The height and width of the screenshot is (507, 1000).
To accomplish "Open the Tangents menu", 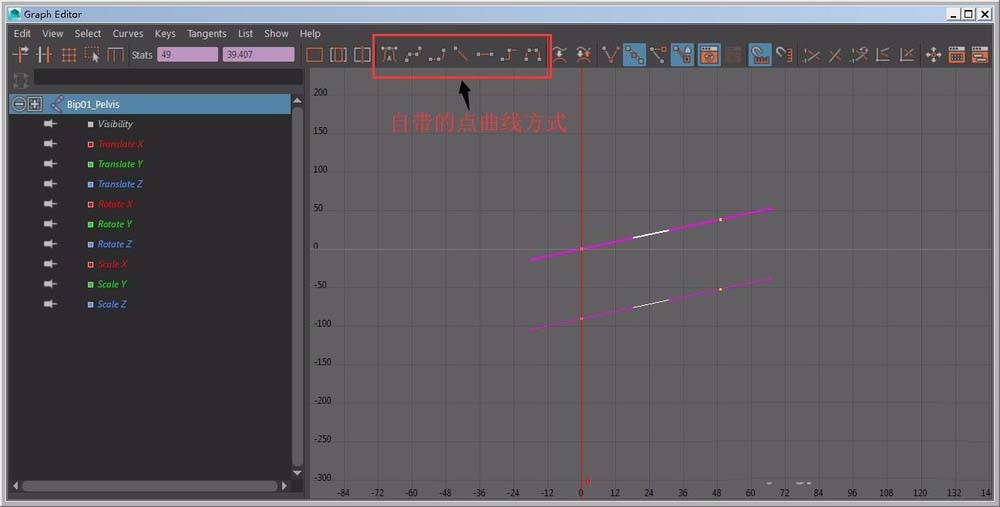I will coord(207,33).
